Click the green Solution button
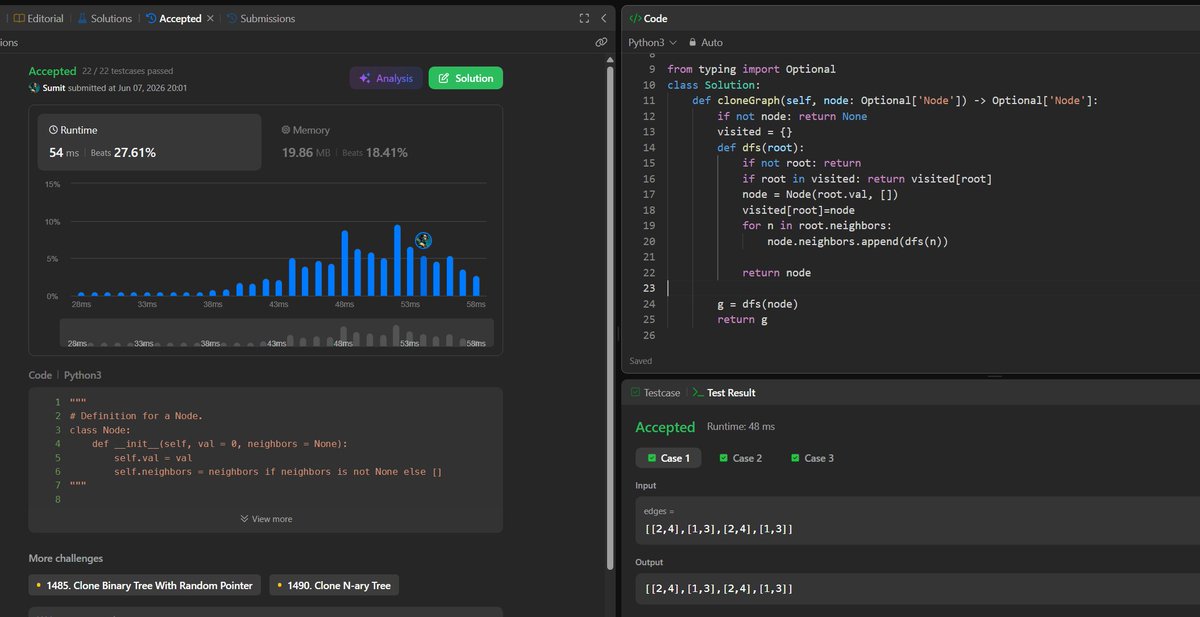This screenshot has width=1200, height=617. click(465, 78)
